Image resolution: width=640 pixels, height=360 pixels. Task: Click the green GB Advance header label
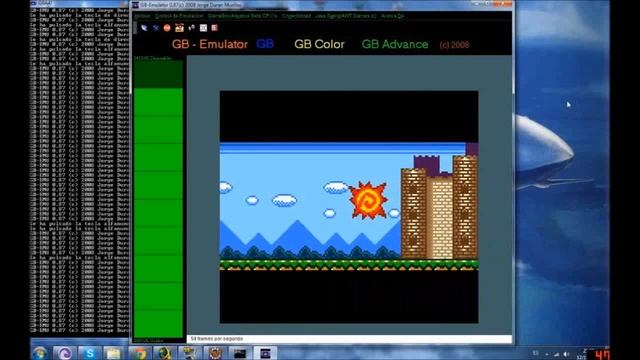tap(395, 44)
